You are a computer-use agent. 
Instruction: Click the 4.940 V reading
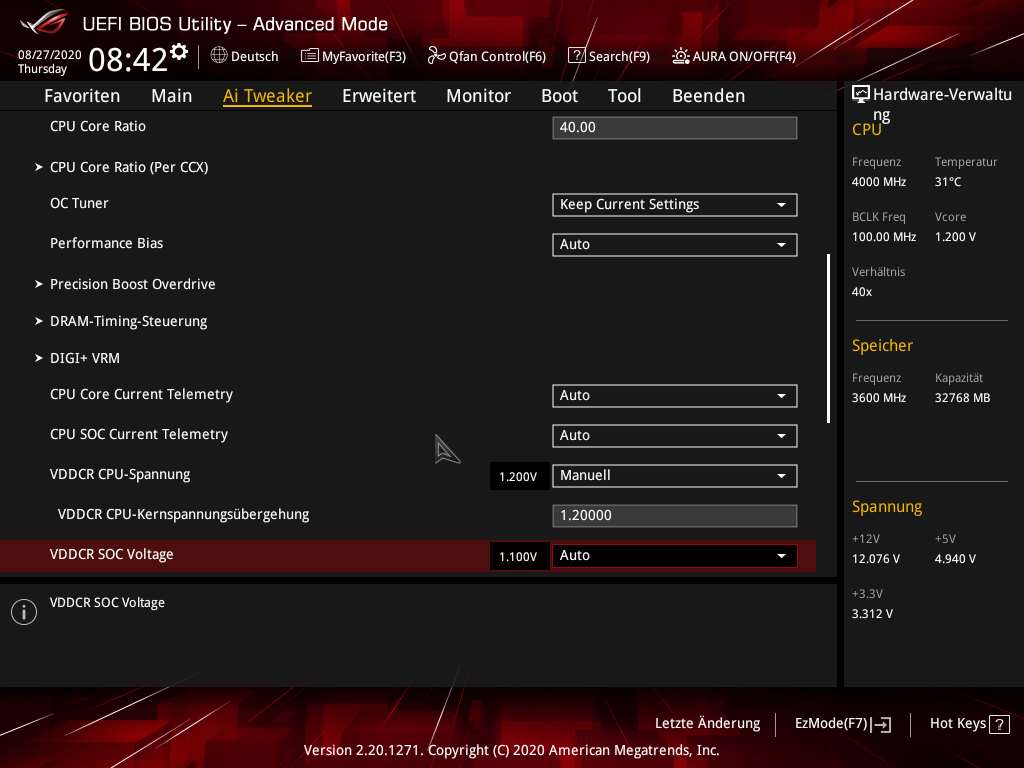pyautogui.click(x=955, y=559)
